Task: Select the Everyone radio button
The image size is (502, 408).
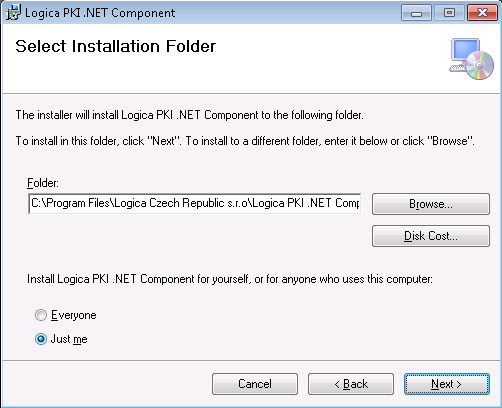Action: click(x=41, y=315)
